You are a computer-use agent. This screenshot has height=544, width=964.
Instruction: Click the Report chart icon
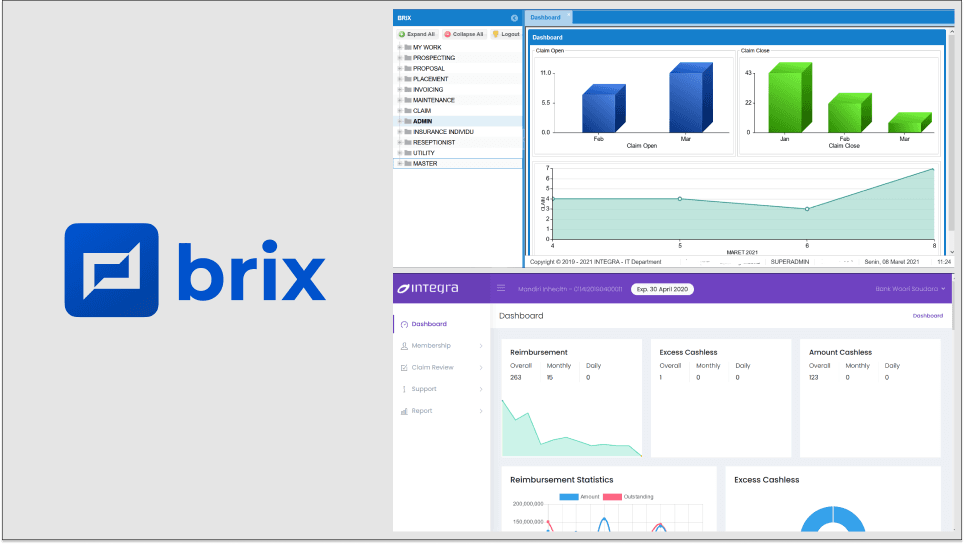(x=404, y=411)
